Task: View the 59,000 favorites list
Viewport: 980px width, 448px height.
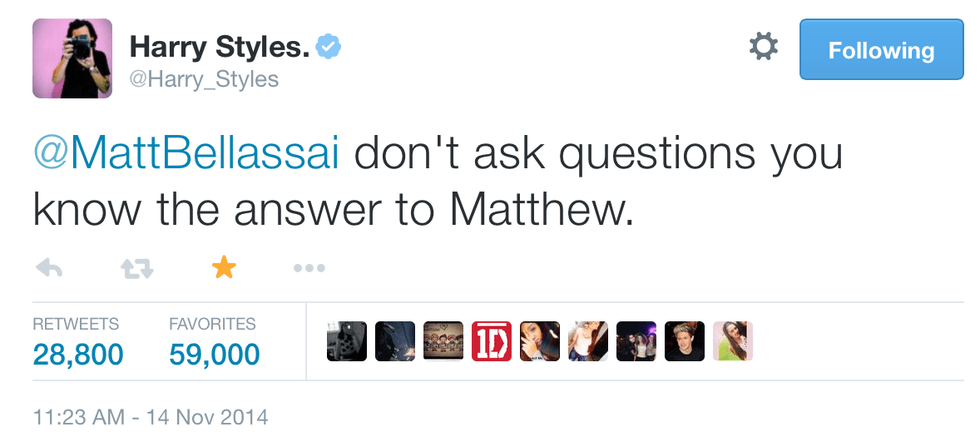Action: (x=214, y=353)
